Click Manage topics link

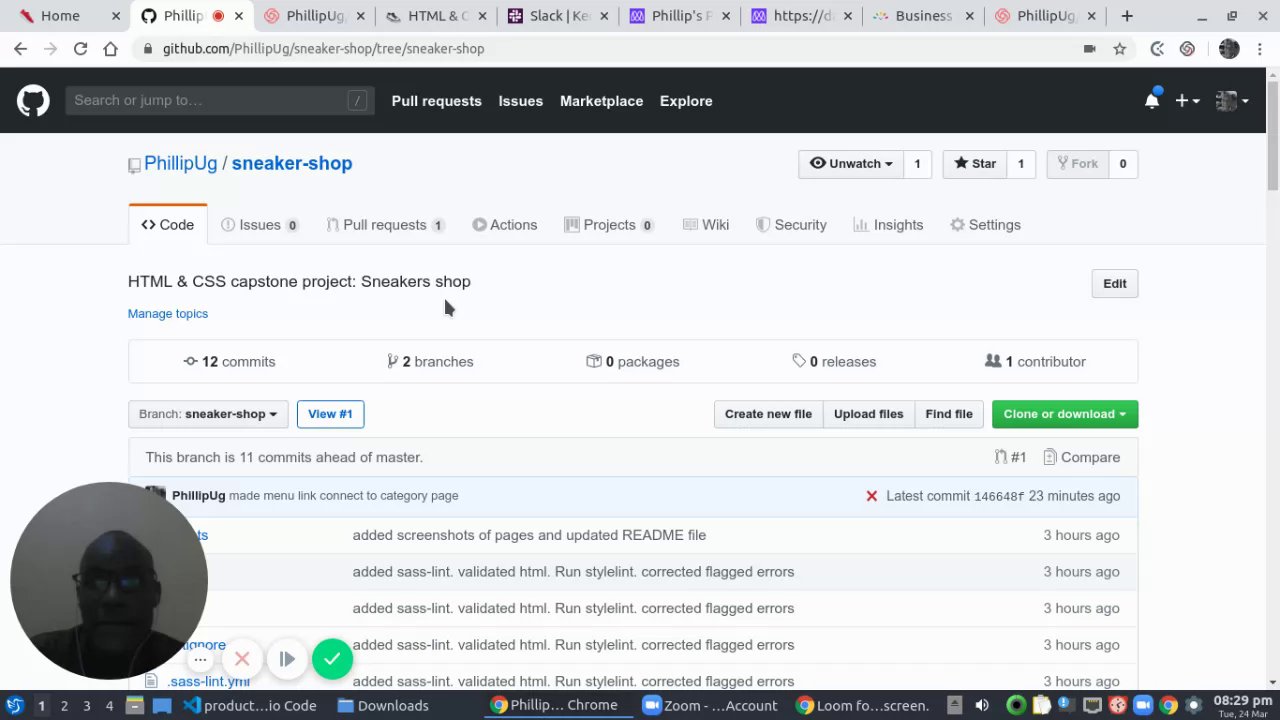tap(168, 314)
